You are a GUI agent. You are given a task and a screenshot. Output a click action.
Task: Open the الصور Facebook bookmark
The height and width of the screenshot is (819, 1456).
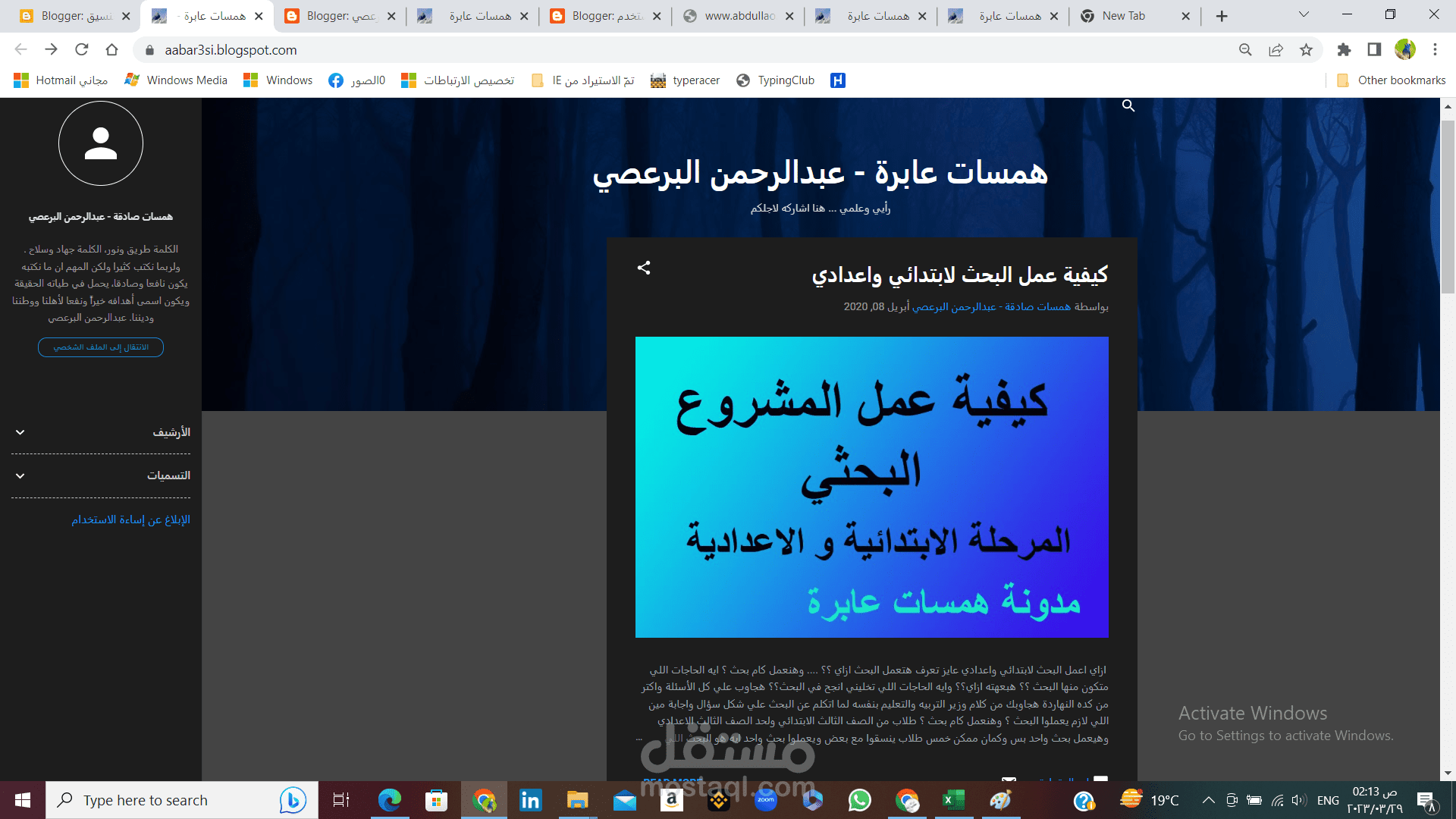(357, 80)
